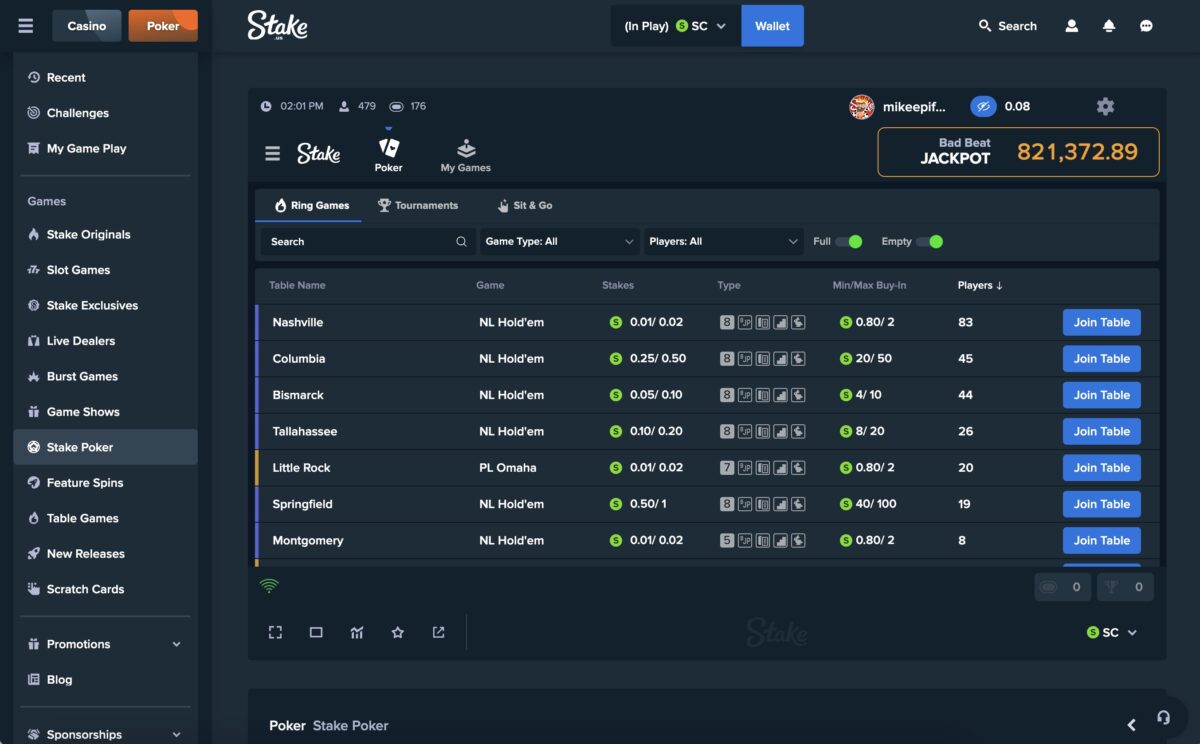
Task: Select the Tallahassee table name
Action: [304, 431]
